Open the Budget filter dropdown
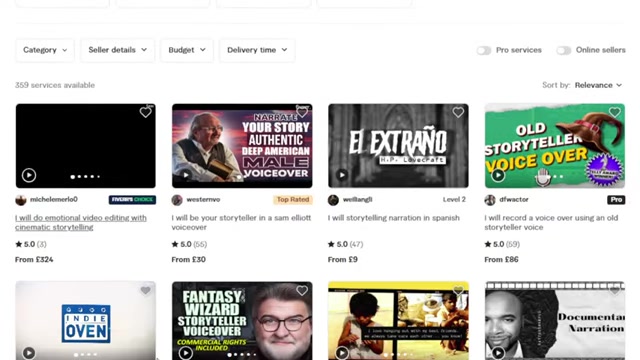Image resolution: width=640 pixels, height=360 pixels. pos(187,50)
